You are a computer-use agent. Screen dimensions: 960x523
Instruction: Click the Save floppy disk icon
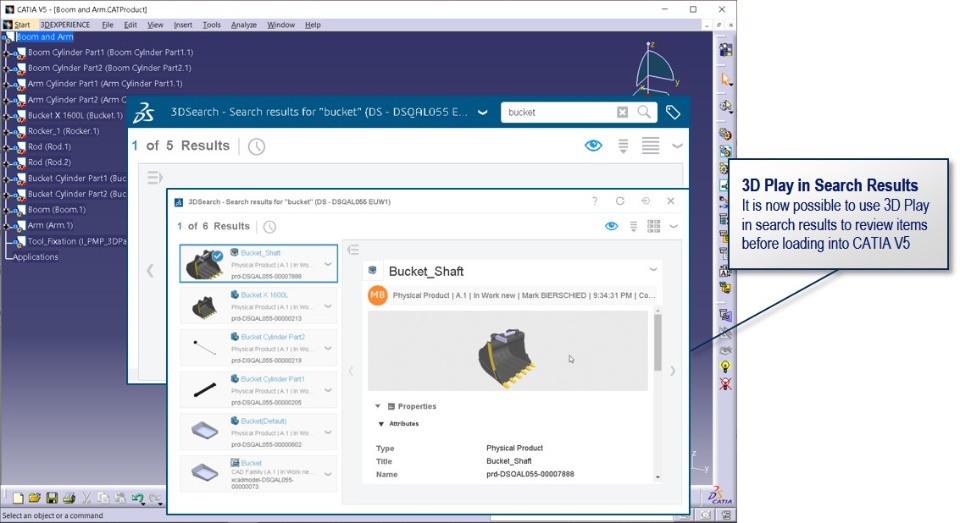click(52, 499)
